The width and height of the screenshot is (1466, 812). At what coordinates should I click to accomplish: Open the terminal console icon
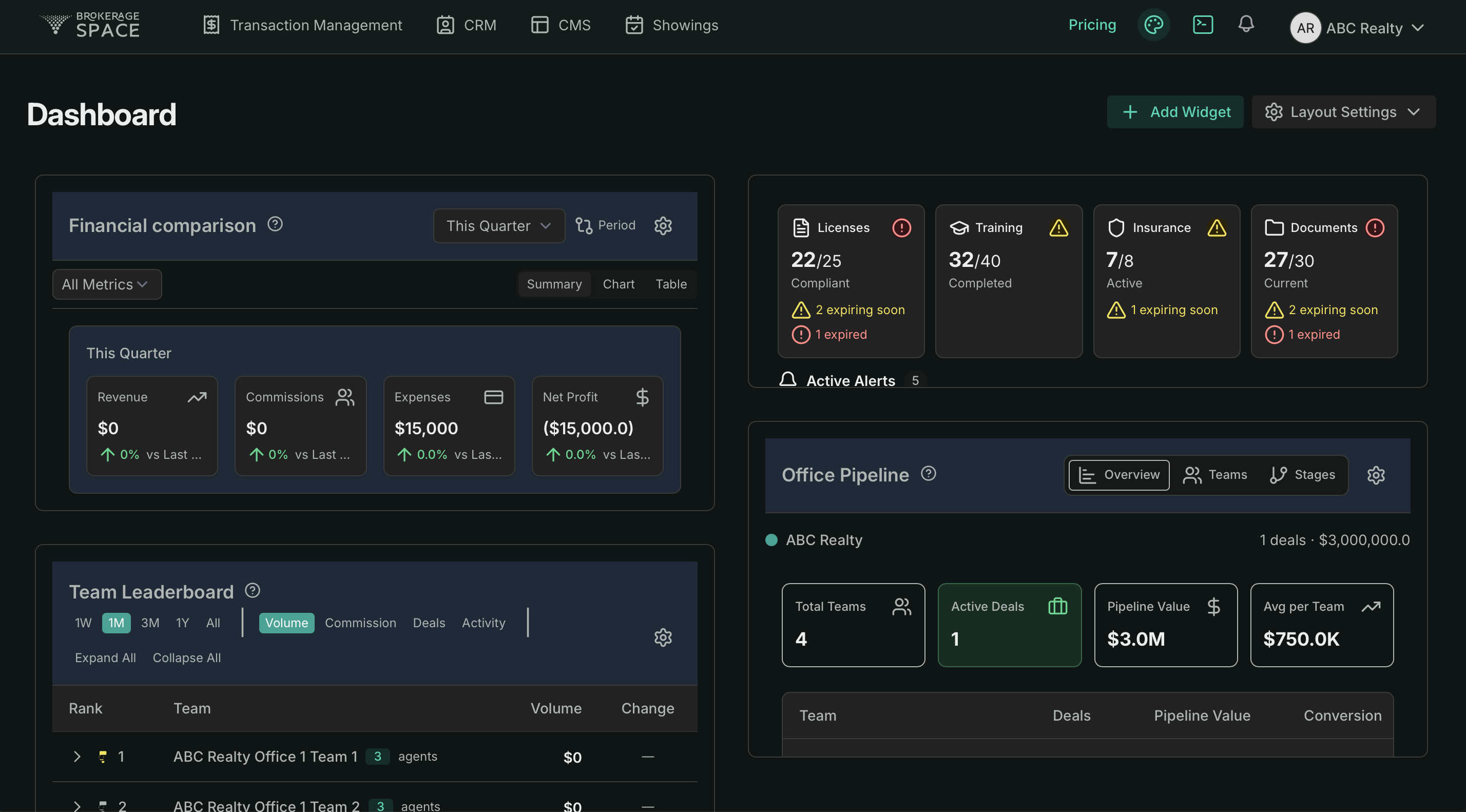pyautogui.click(x=1203, y=25)
